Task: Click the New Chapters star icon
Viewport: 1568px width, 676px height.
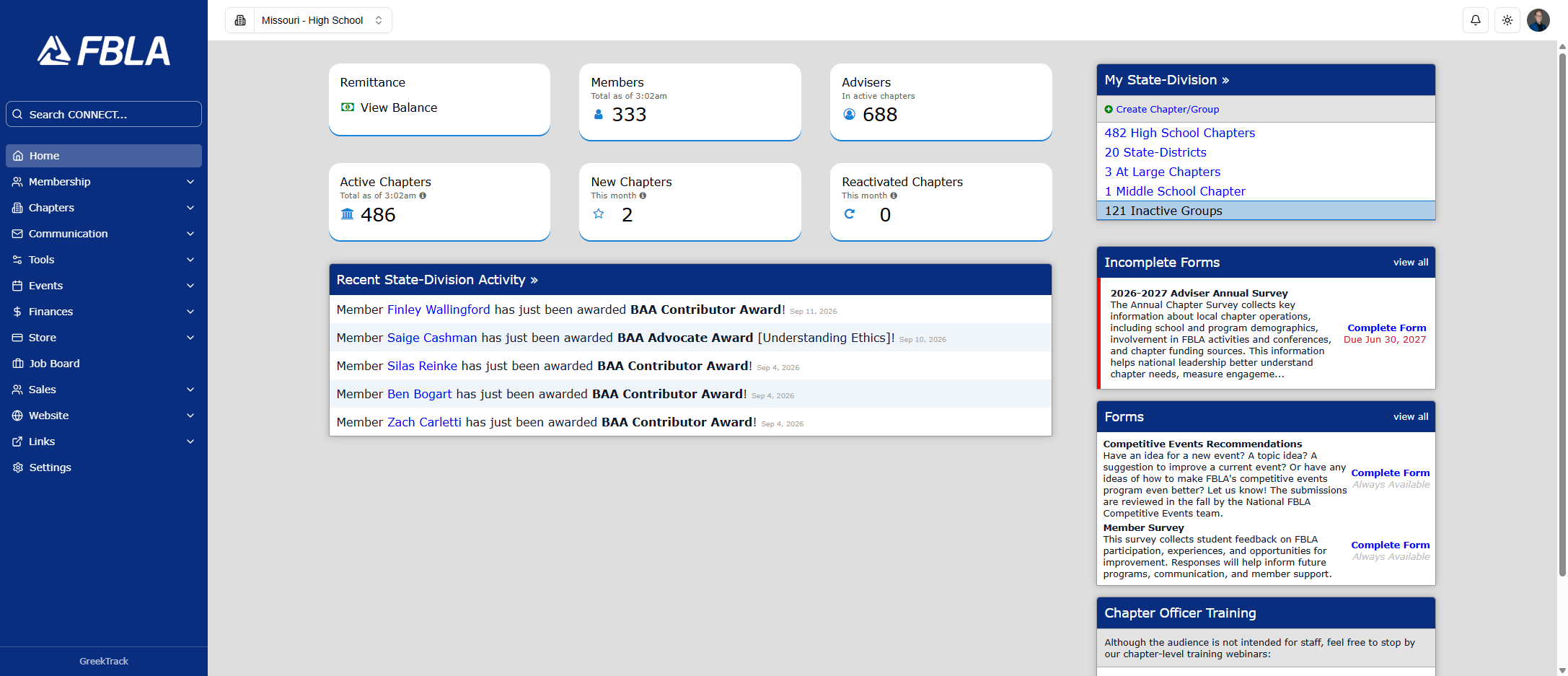Action: [x=598, y=214]
